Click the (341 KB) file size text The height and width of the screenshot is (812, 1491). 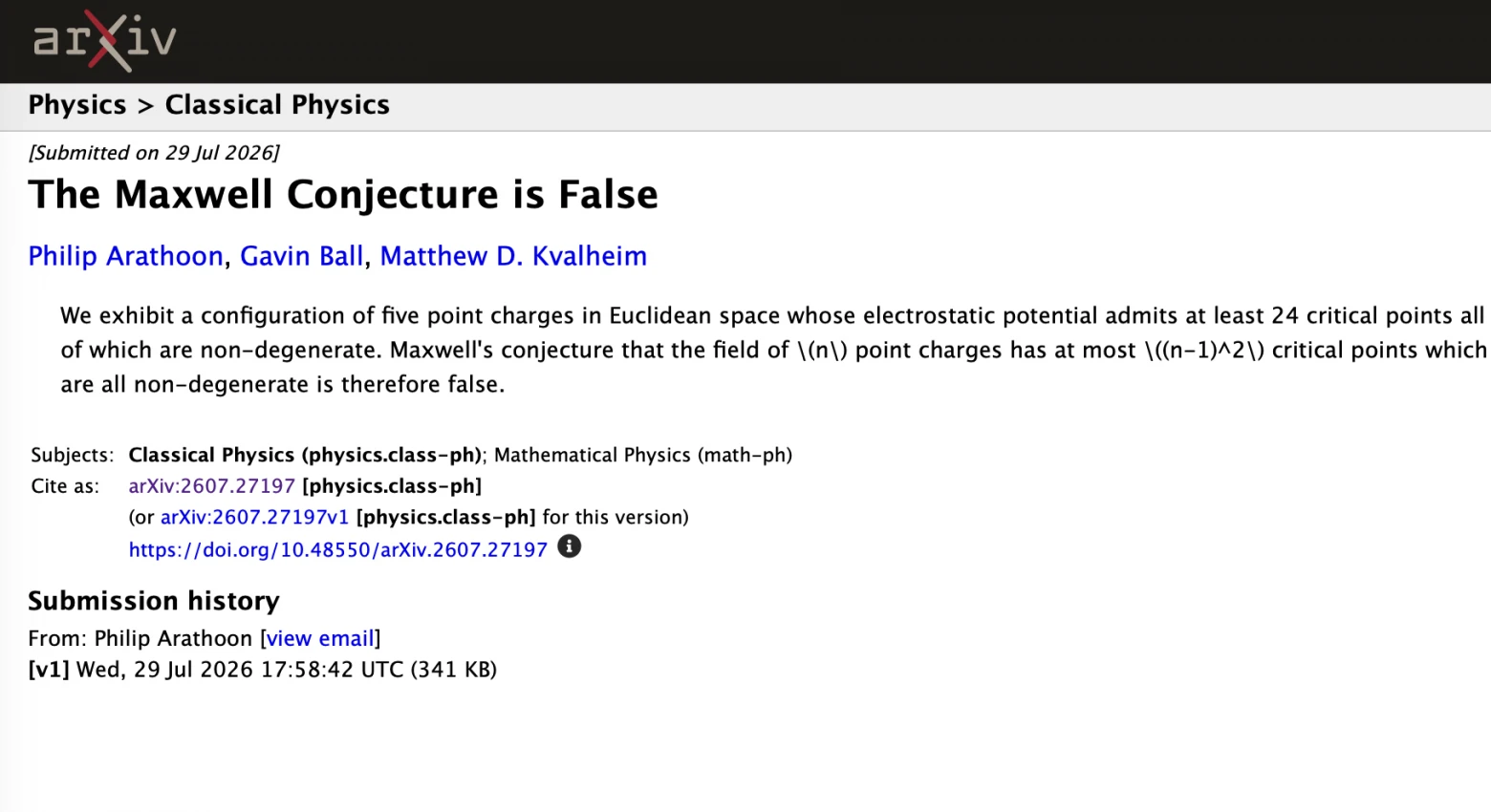pyautogui.click(x=454, y=670)
